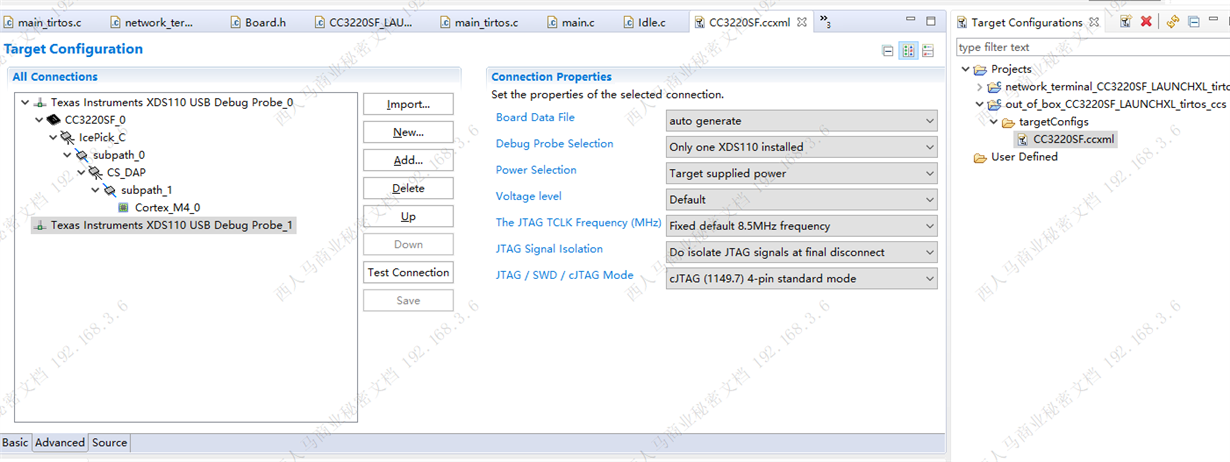Click the list-view layout icon in editor
This screenshot has width=1230, height=462.
click(x=928, y=51)
